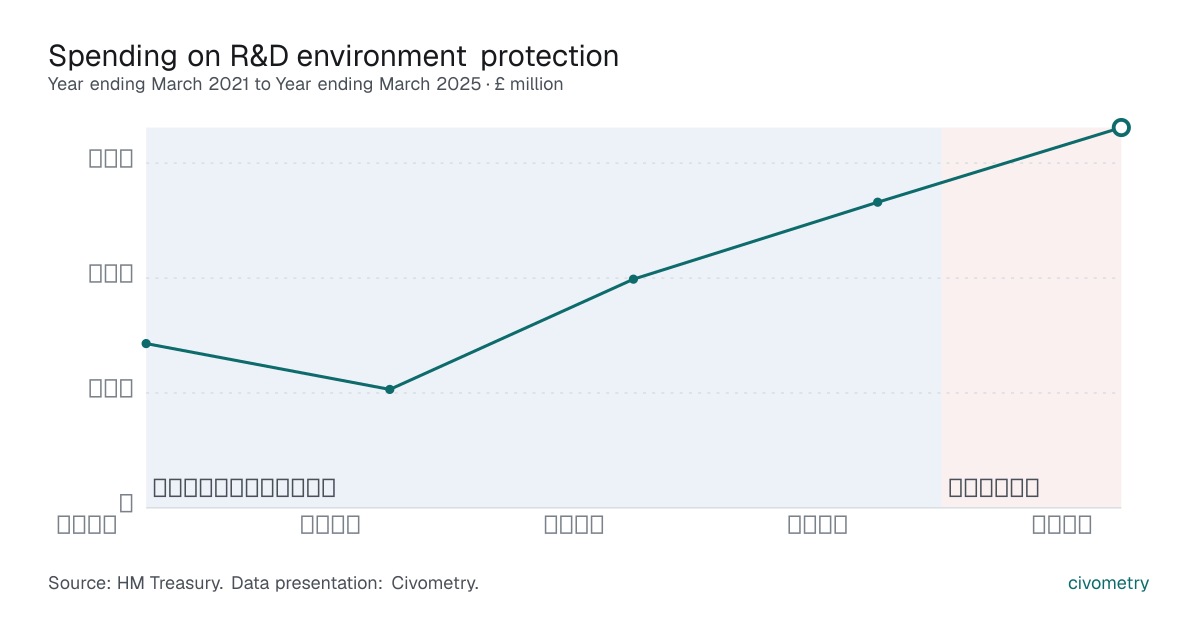Click the annotation label inside the pink region
Image resolution: width=1200 pixels, height=630 pixels.
click(994, 488)
